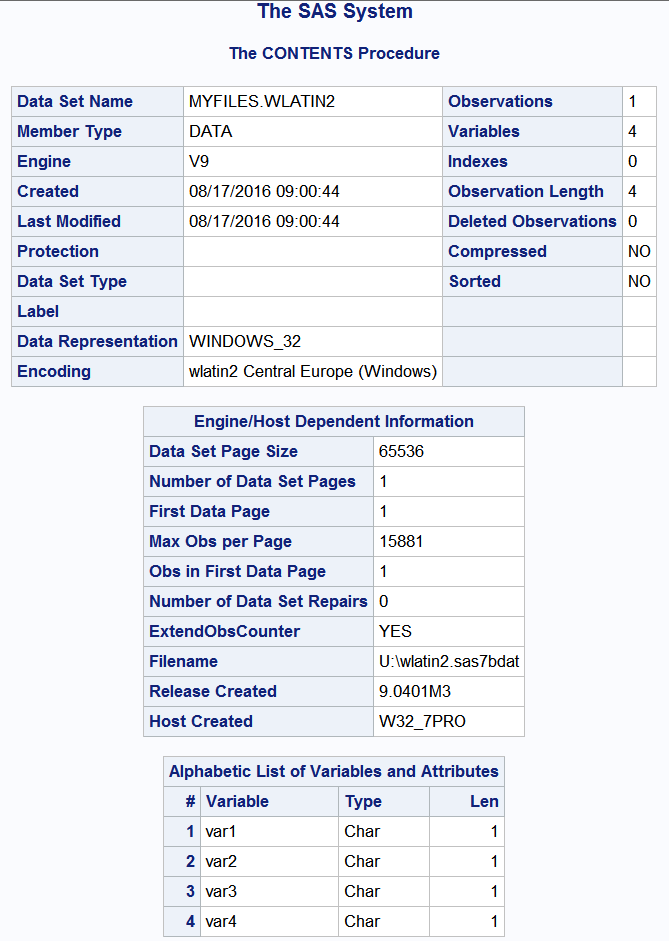Image resolution: width=669 pixels, height=941 pixels.
Task: Select the ExtendObsCounter YES value
Action: (x=395, y=632)
